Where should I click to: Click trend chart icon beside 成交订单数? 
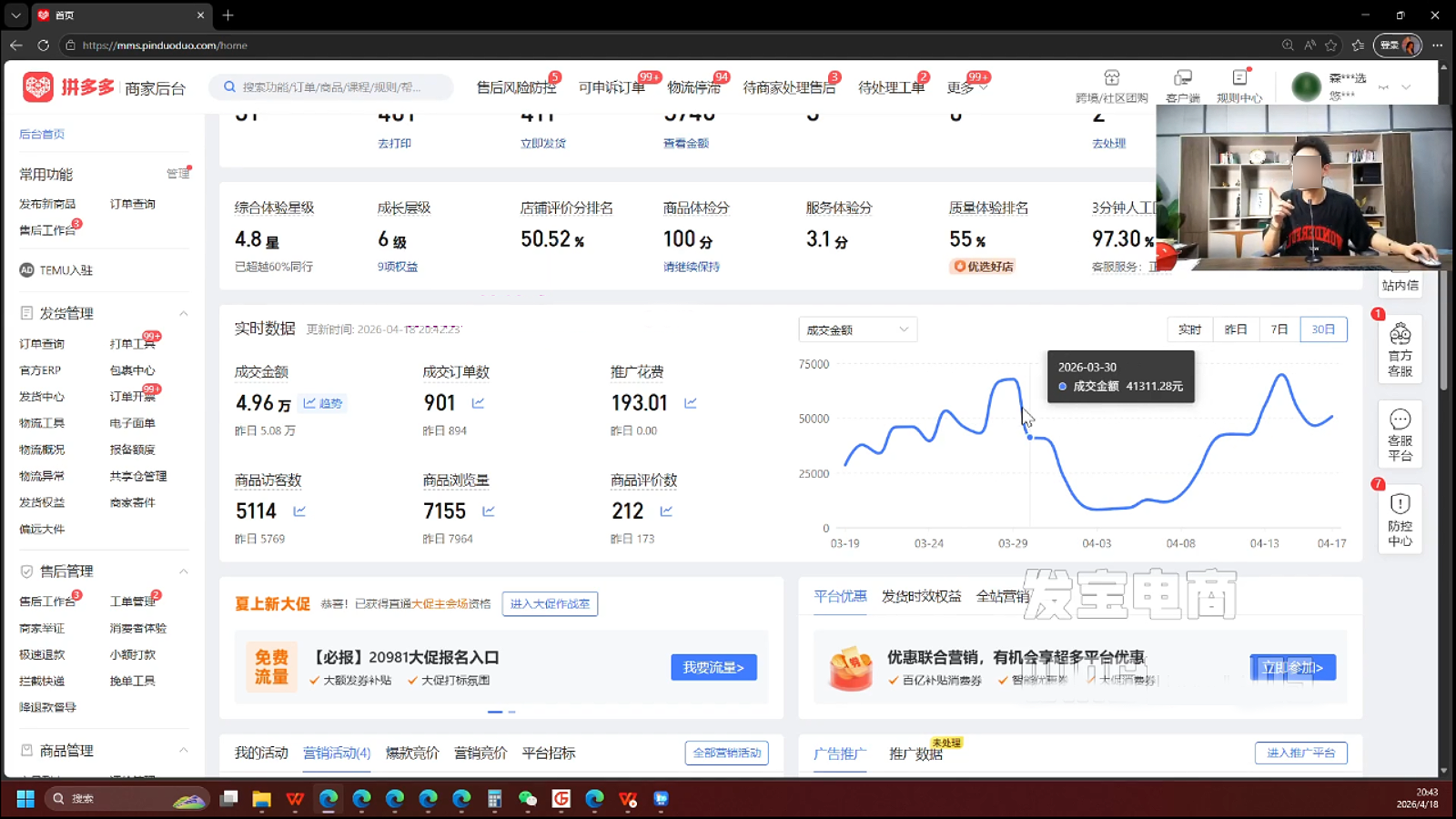click(x=478, y=403)
